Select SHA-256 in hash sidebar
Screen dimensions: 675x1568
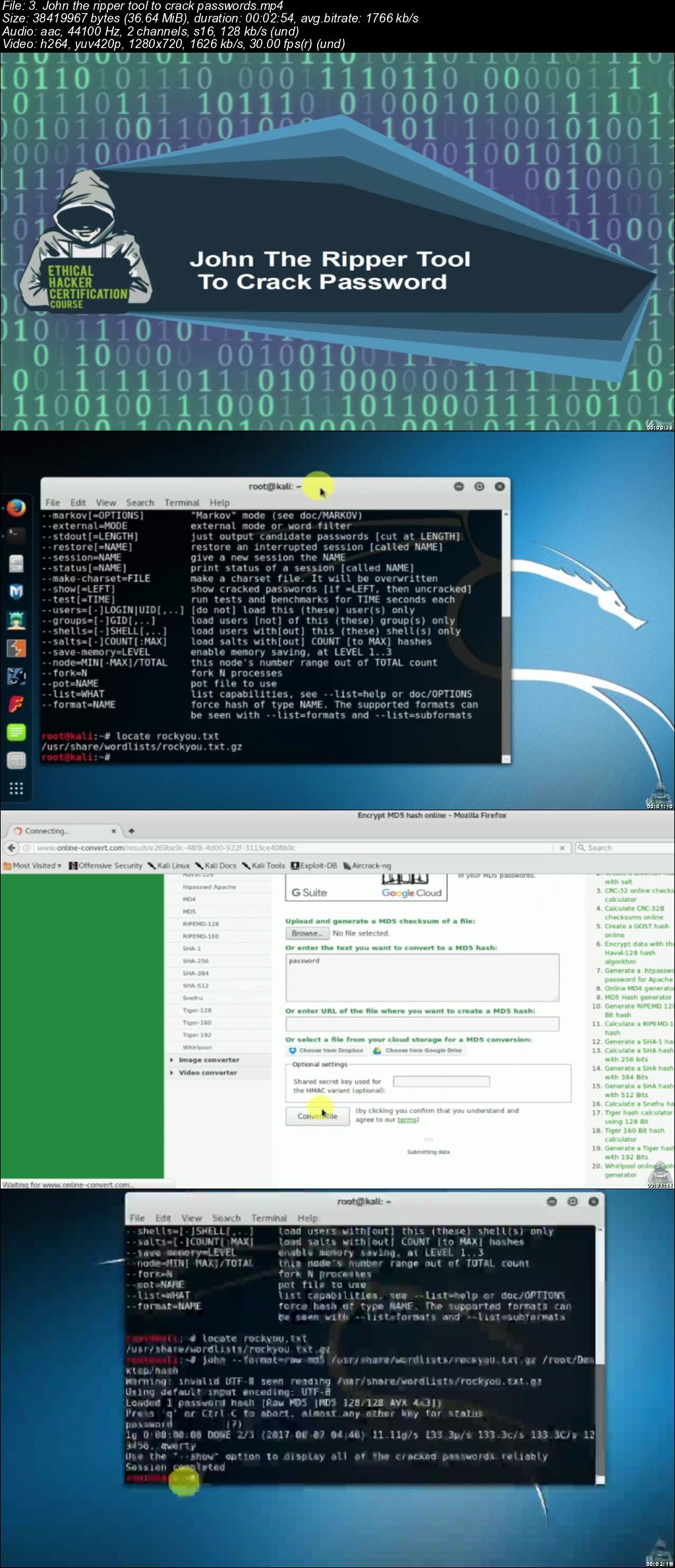[195, 961]
